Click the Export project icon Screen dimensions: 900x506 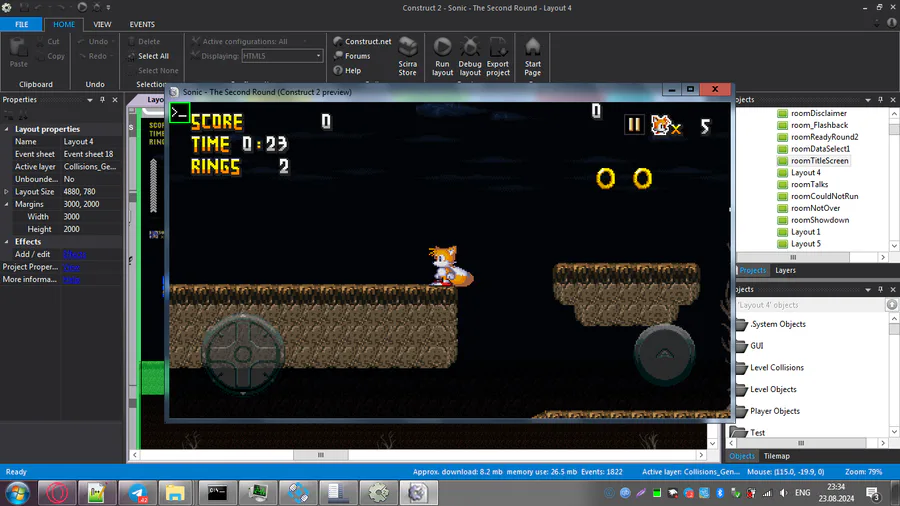[498, 47]
